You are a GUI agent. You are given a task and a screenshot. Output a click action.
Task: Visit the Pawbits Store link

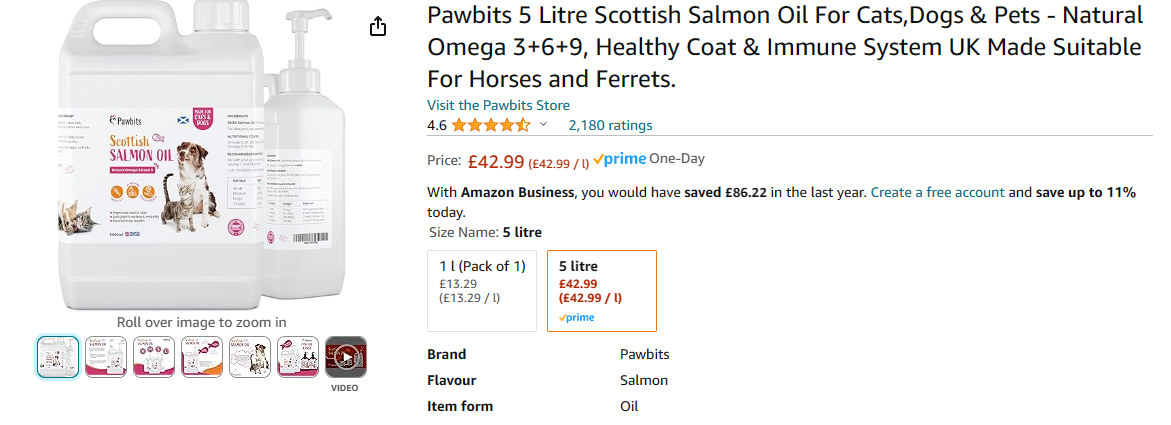point(498,105)
